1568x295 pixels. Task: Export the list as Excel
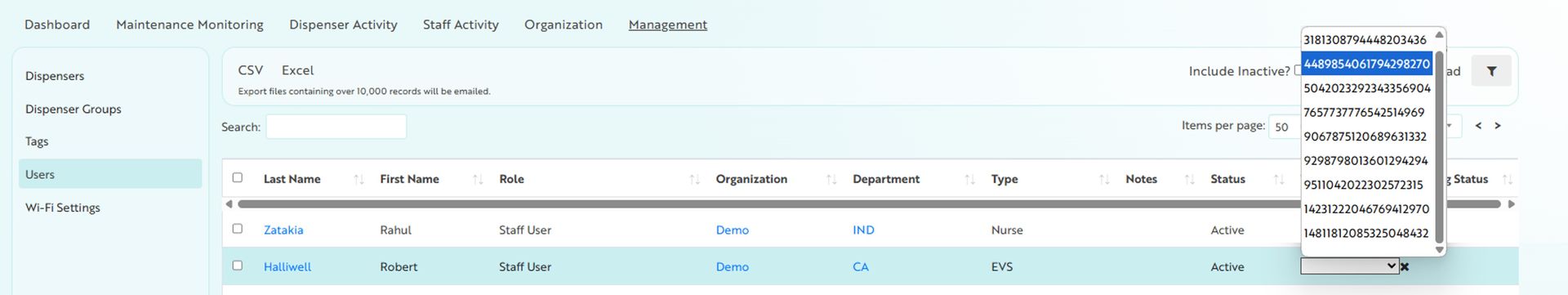(297, 70)
